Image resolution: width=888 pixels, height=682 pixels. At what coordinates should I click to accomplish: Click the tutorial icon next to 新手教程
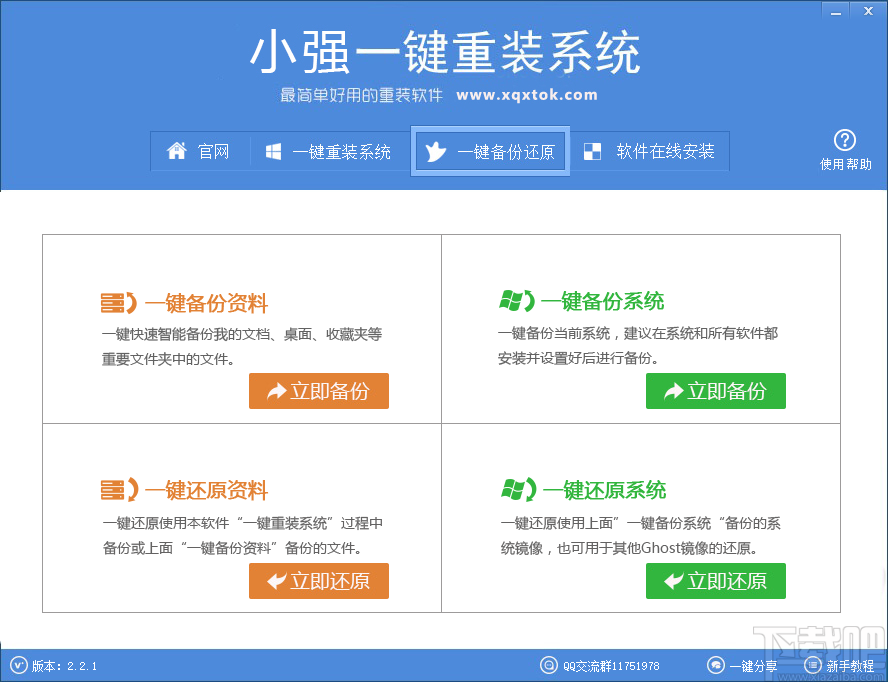coord(812,665)
